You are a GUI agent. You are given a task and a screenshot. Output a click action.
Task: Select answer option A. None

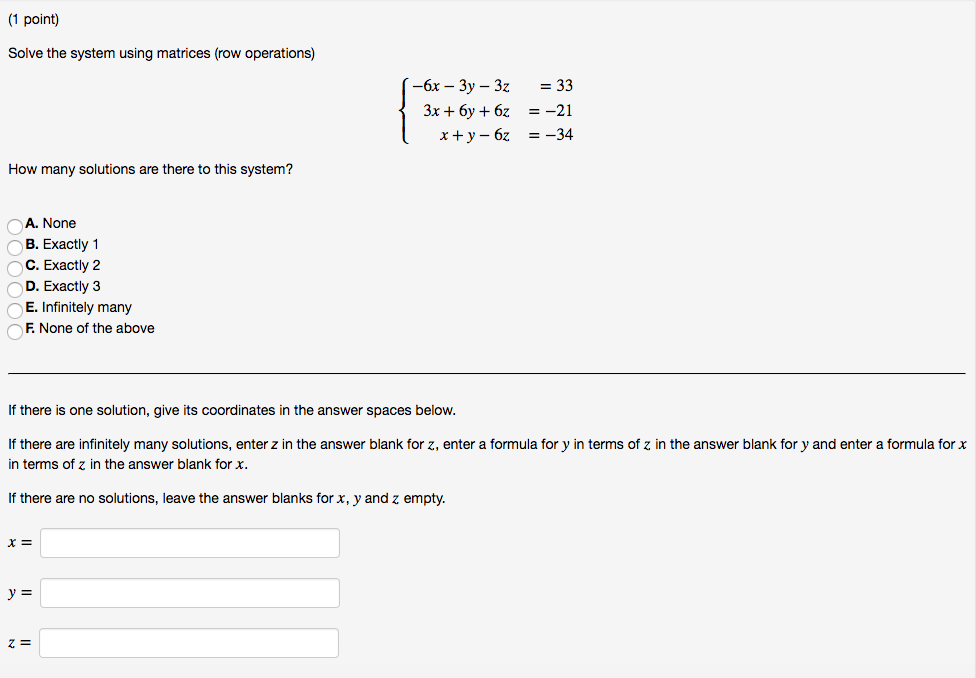(15, 226)
